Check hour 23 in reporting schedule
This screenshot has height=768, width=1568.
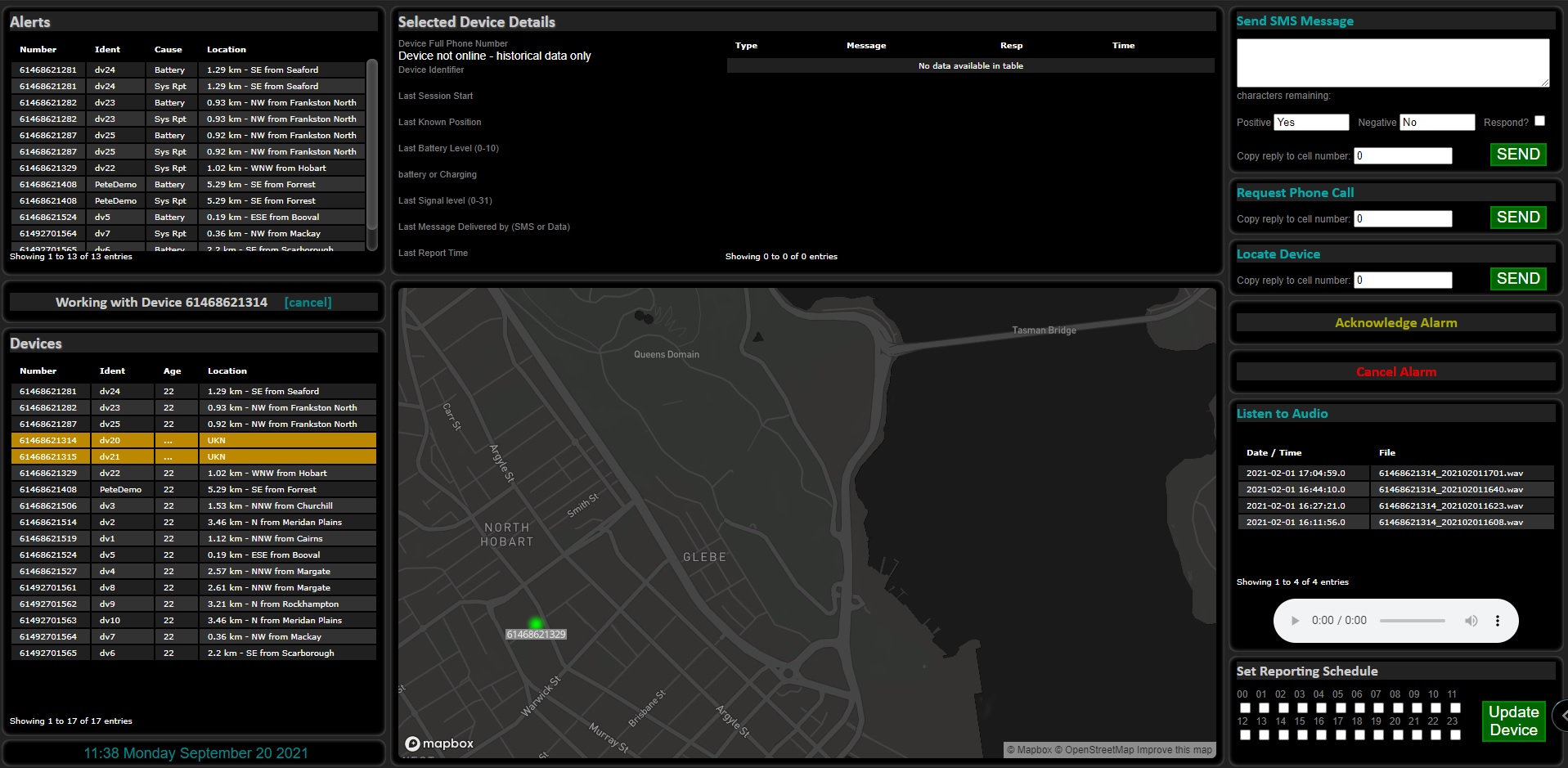(x=1455, y=734)
